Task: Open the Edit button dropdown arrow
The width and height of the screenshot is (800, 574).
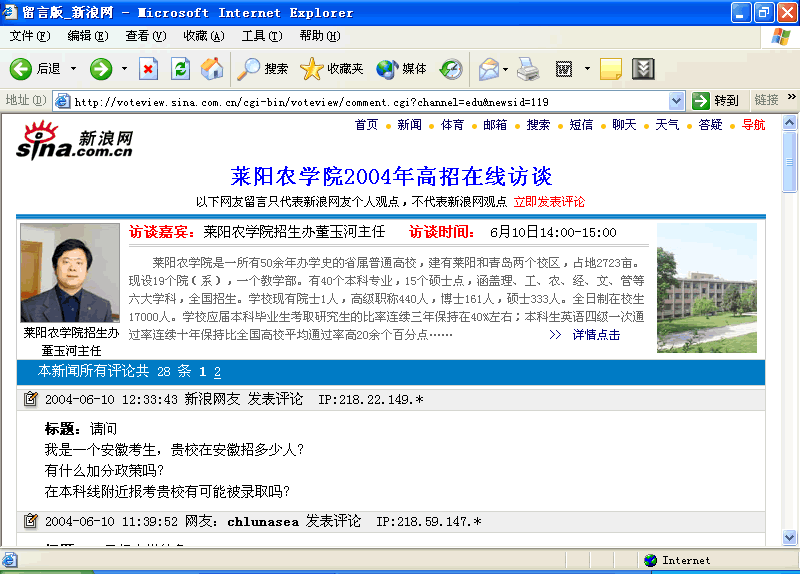Action: click(x=587, y=69)
